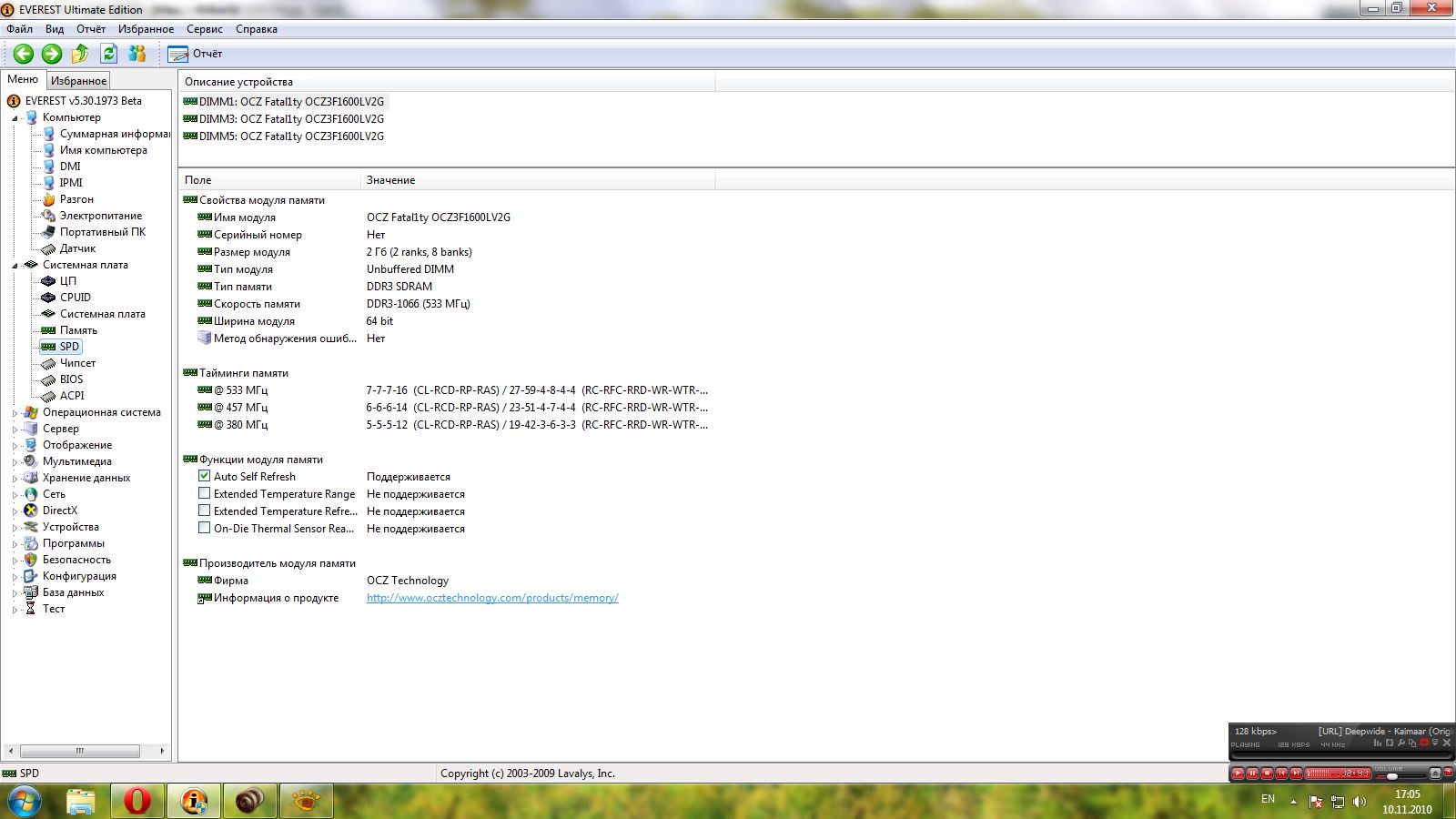Open the Сервис menu

(204, 29)
